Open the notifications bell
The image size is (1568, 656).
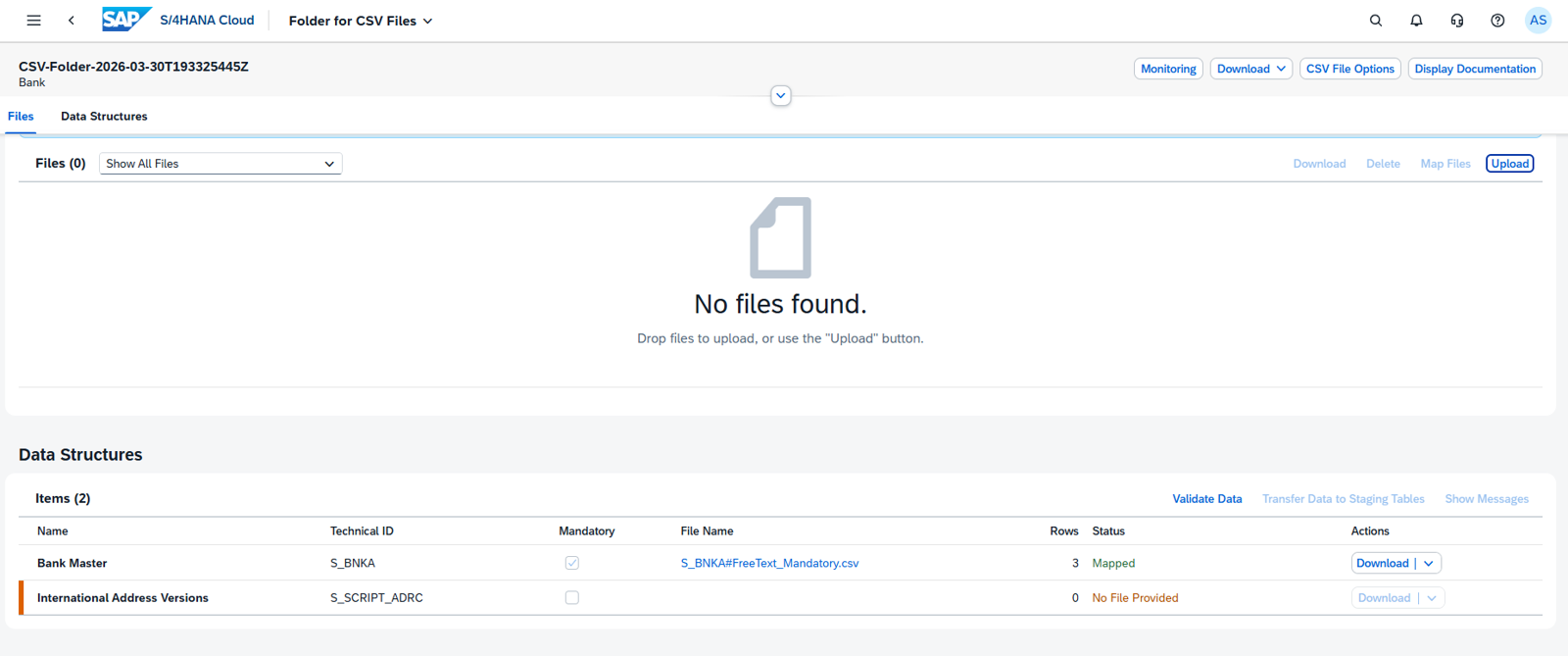pos(1416,21)
